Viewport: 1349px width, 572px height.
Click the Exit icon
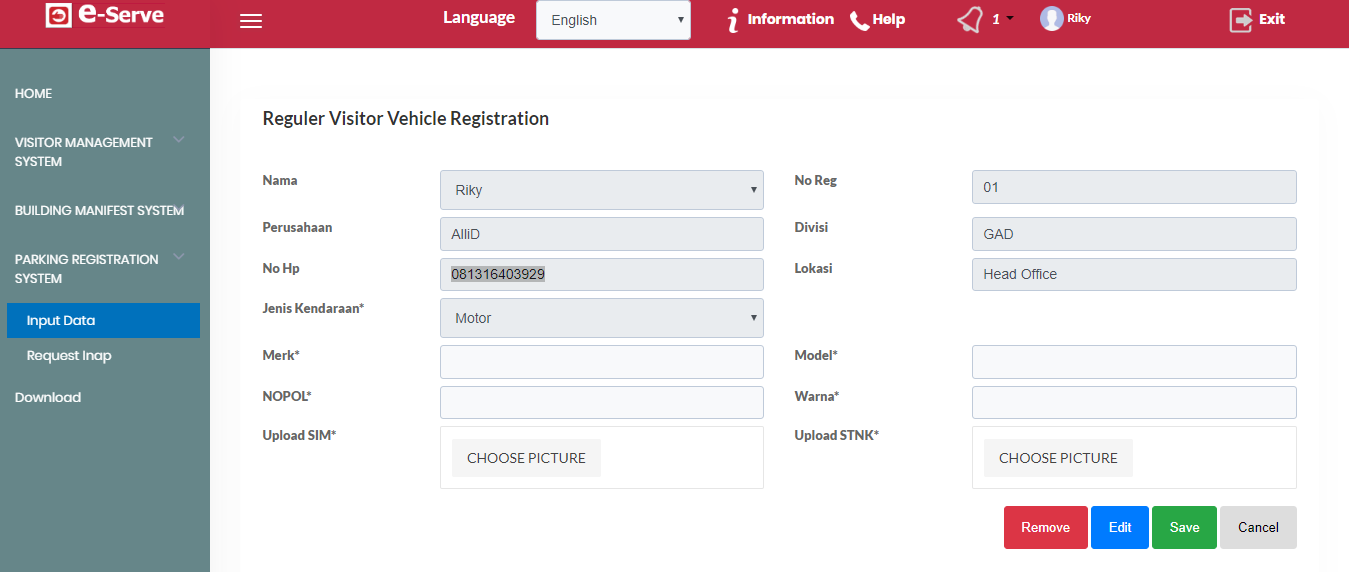1241,20
